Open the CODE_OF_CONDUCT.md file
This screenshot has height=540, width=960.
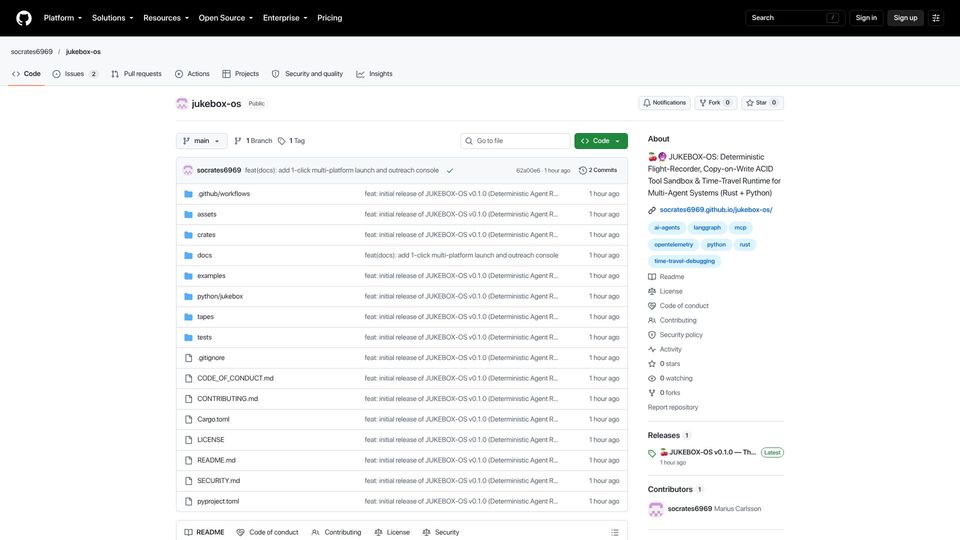(235, 378)
